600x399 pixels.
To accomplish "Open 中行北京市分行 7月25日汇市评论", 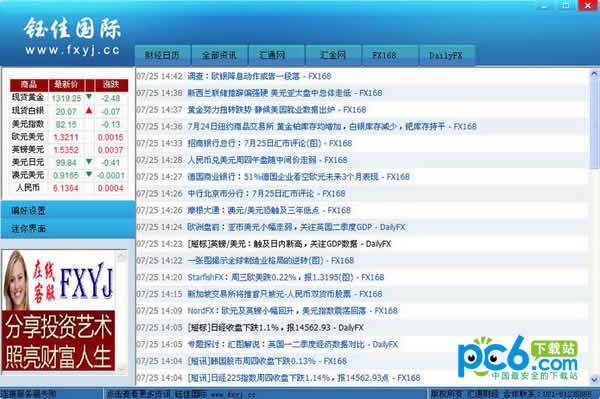I will click(266, 194).
